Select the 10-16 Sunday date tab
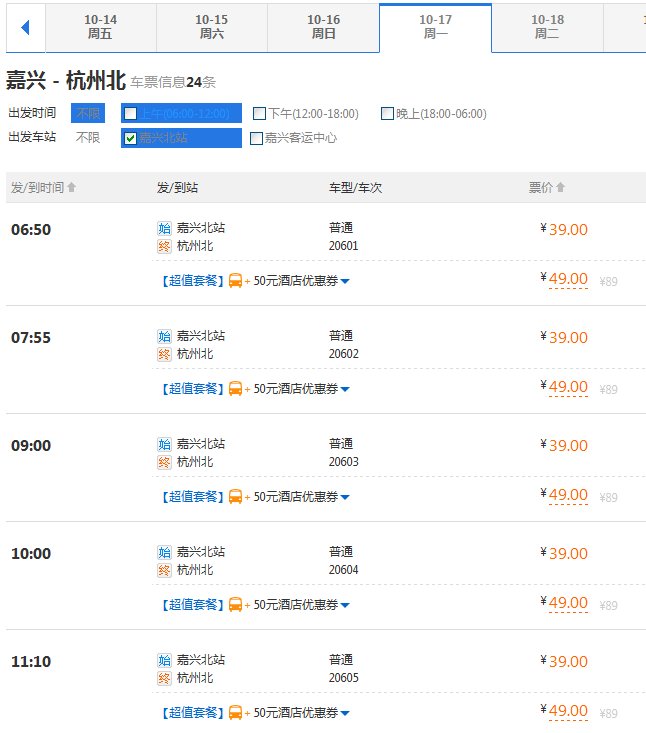Image resolution: width=646 pixels, height=733 pixels. pos(323,27)
